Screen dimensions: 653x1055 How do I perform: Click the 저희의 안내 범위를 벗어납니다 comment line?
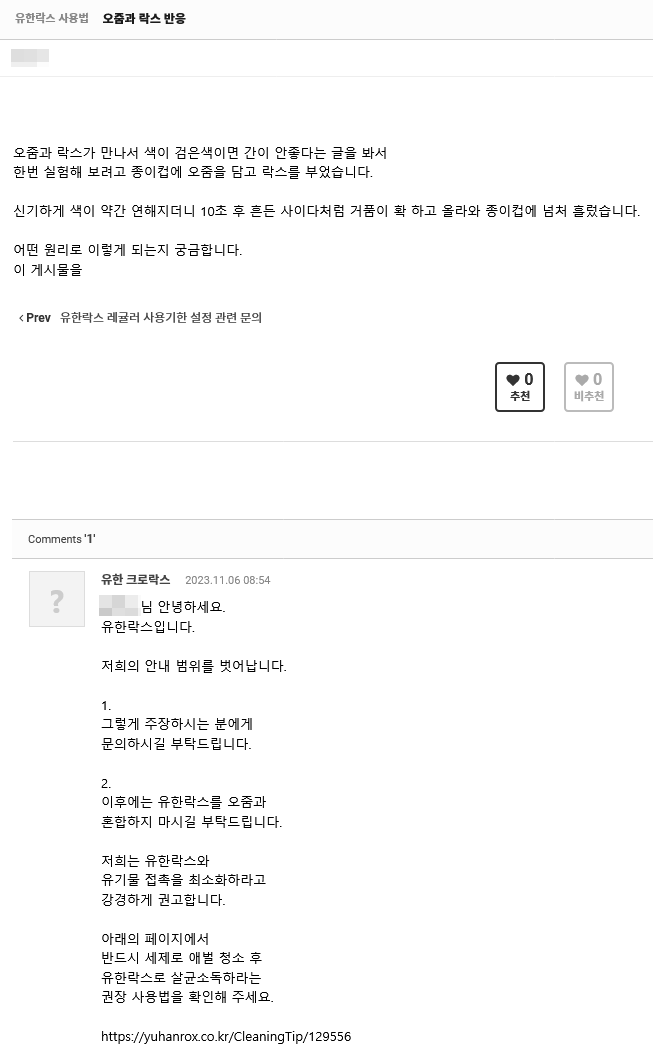194,666
